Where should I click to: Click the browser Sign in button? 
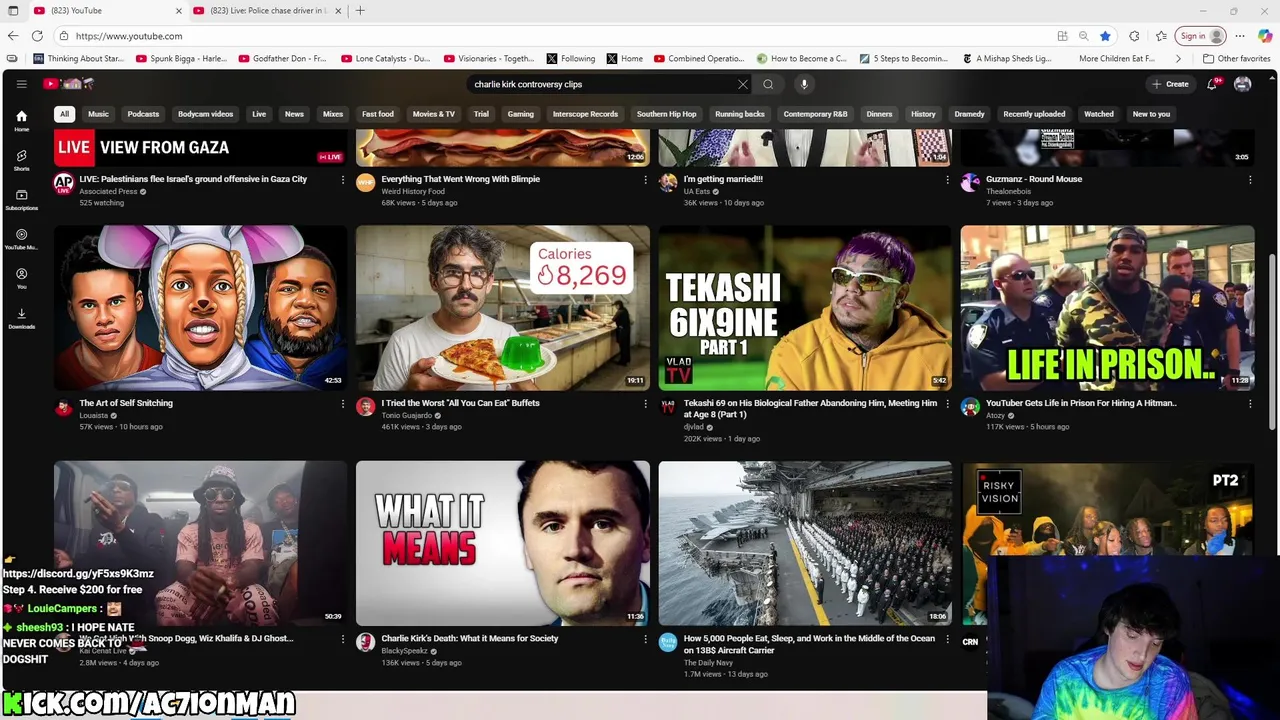coord(1200,36)
